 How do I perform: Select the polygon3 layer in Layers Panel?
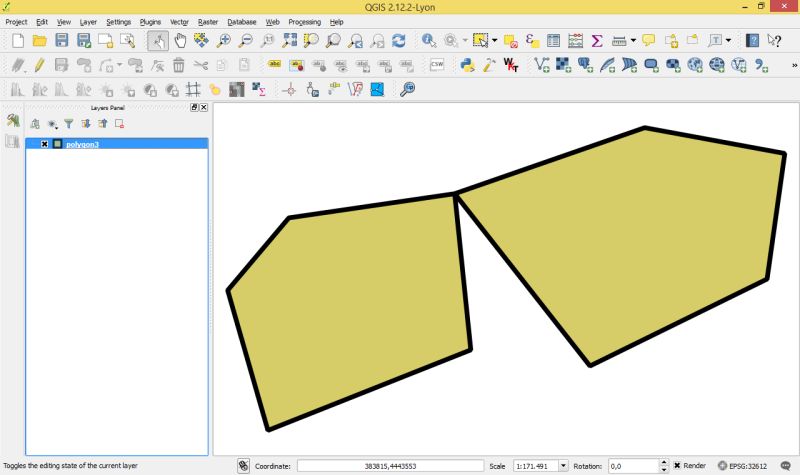point(117,144)
